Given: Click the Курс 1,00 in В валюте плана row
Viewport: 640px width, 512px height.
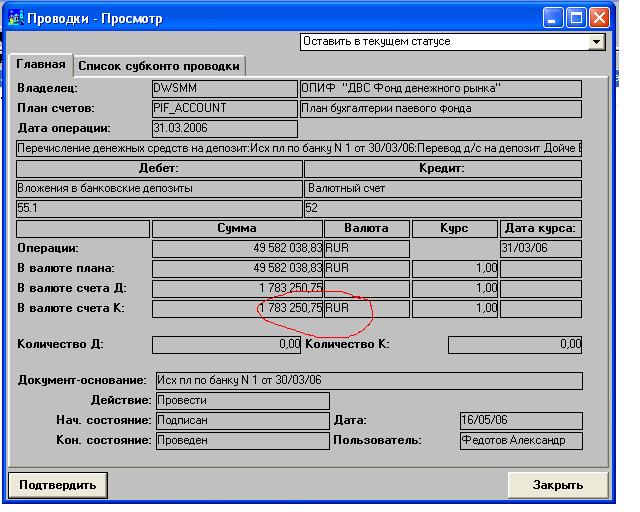Looking at the screenshot, I should [x=455, y=269].
